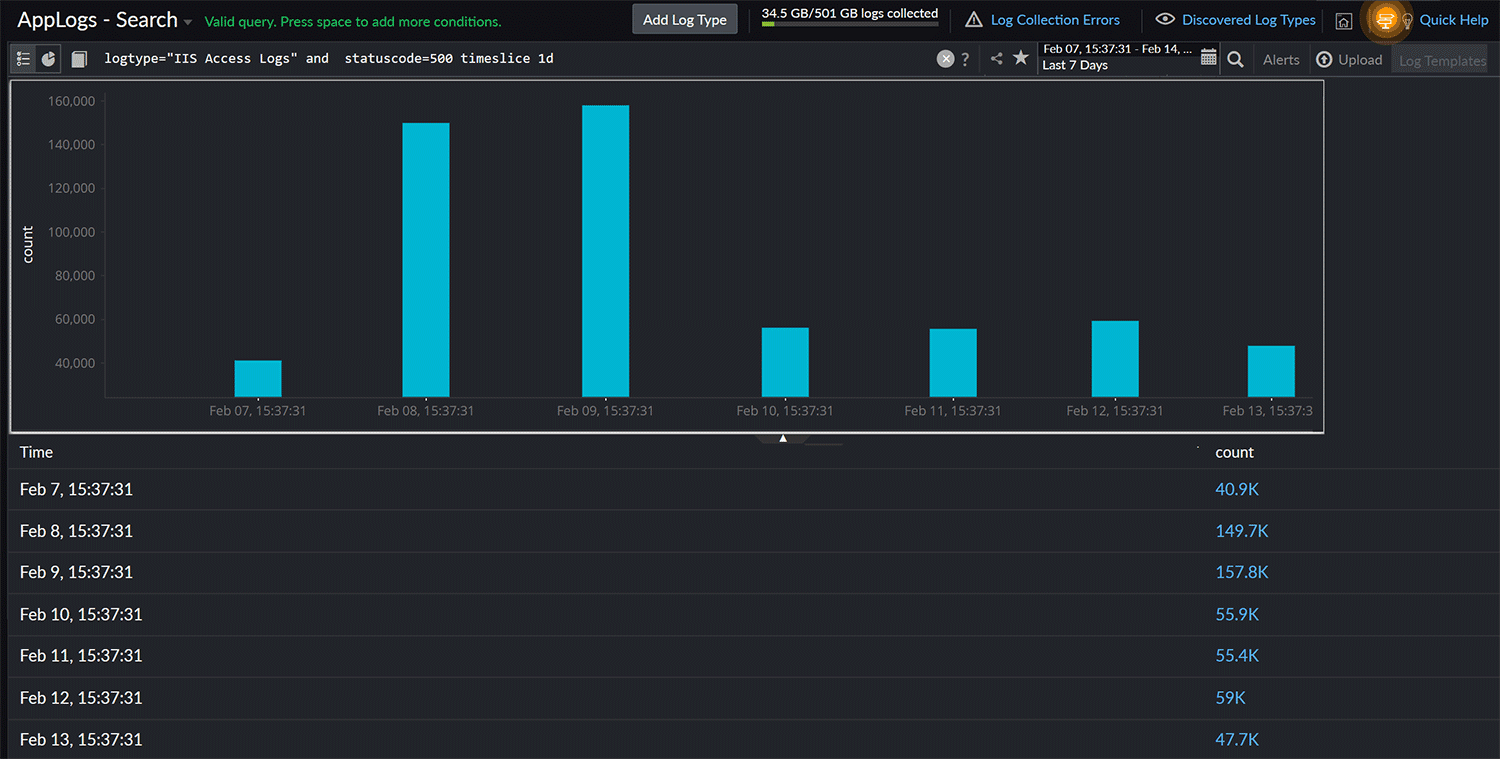Expand the AppLogs - Search title dropdown

[187, 22]
